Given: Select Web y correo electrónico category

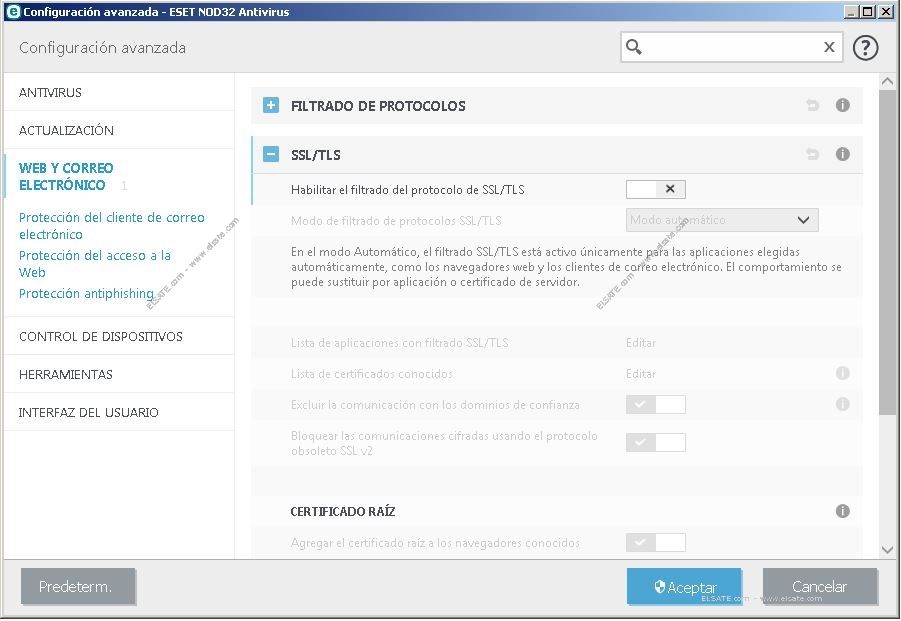Looking at the screenshot, I should point(66,176).
